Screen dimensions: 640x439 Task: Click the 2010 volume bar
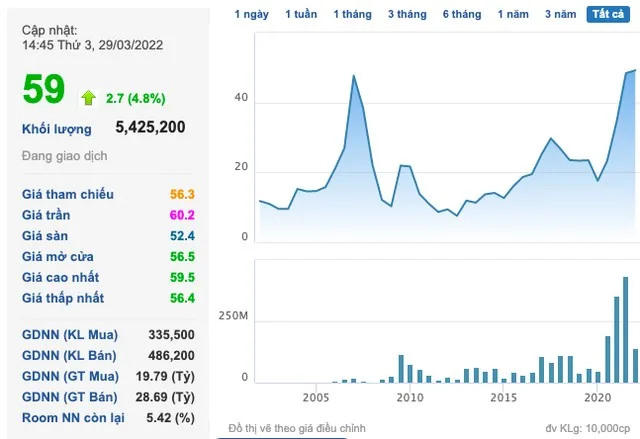coord(401,368)
